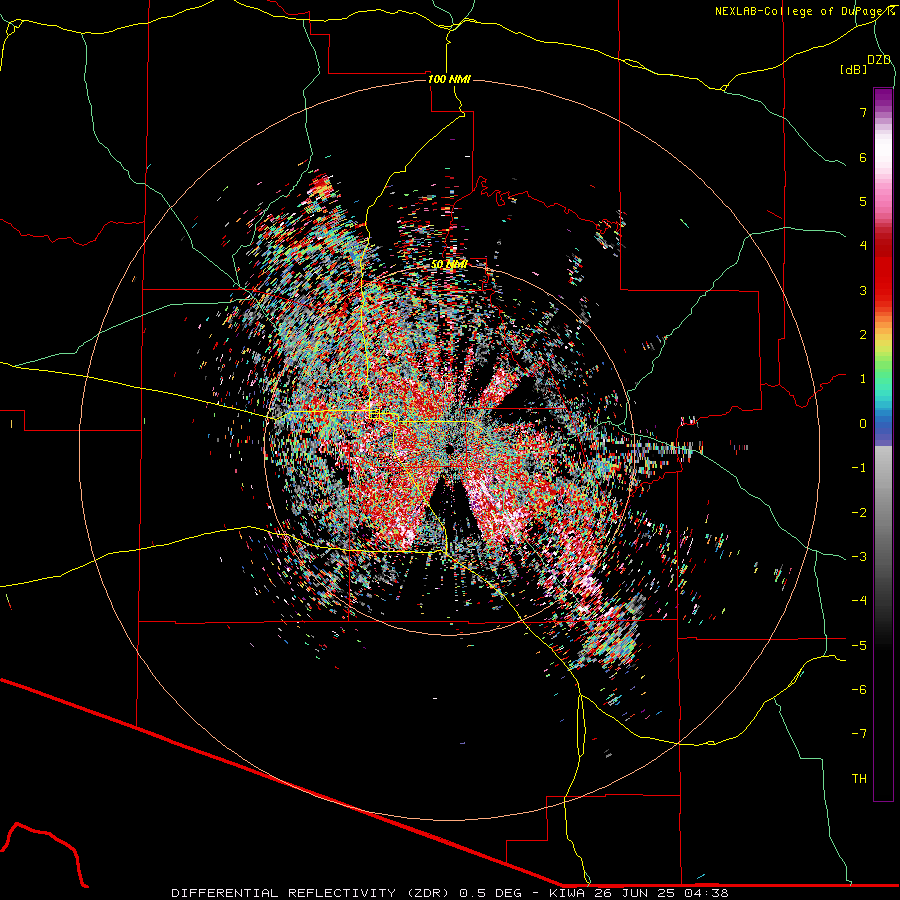Click the legend value -3
900x900 pixels.
point(859,557)
